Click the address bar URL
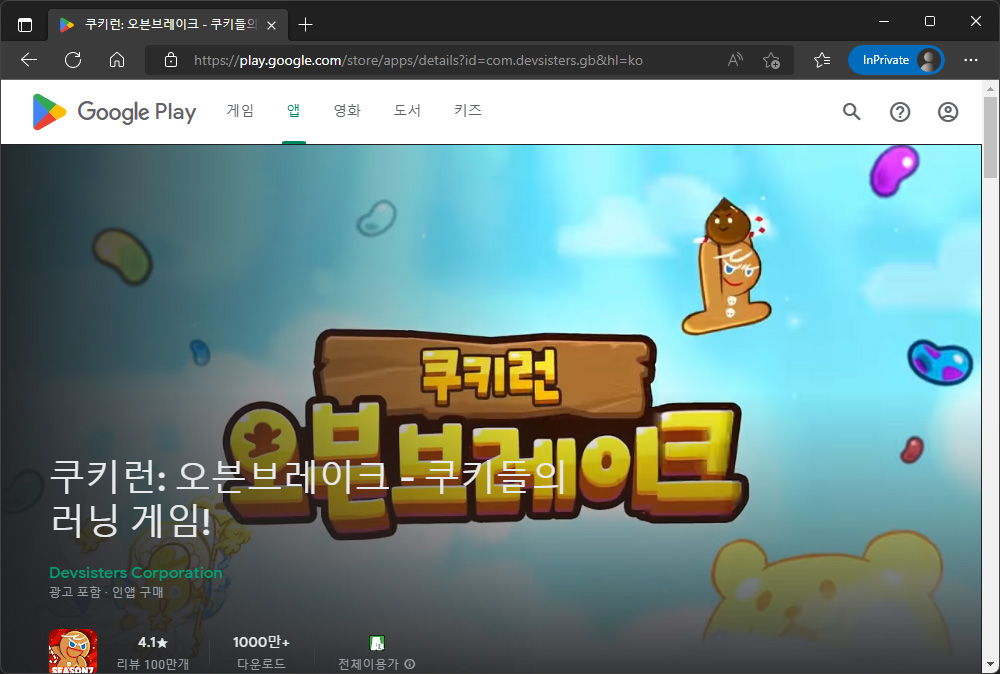Image resolution: width=1000 pixels, height=674 pixels. [x=418, y=61]
